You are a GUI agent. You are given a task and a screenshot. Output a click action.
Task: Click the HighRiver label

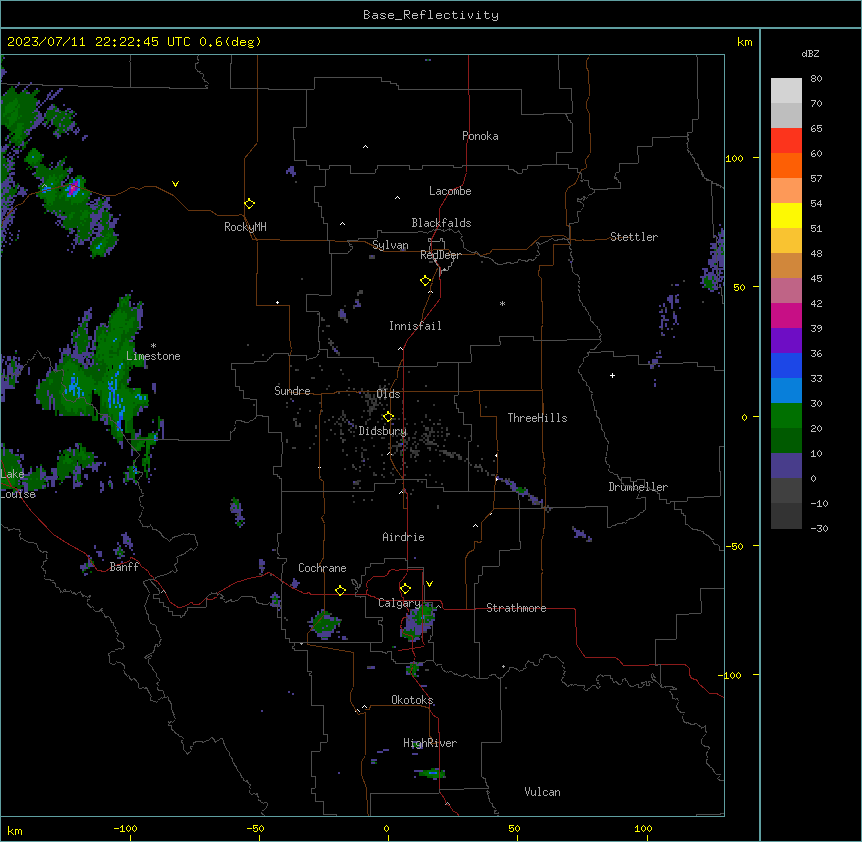(x=430, y=743)
